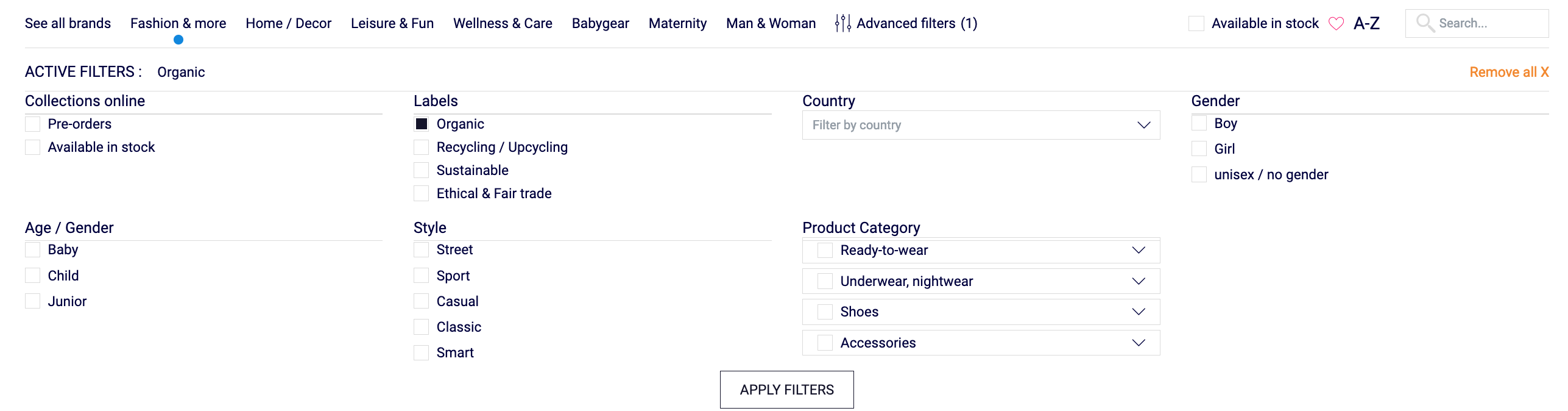Expand the Shoes category chevron

click(x=1139, y=312)
